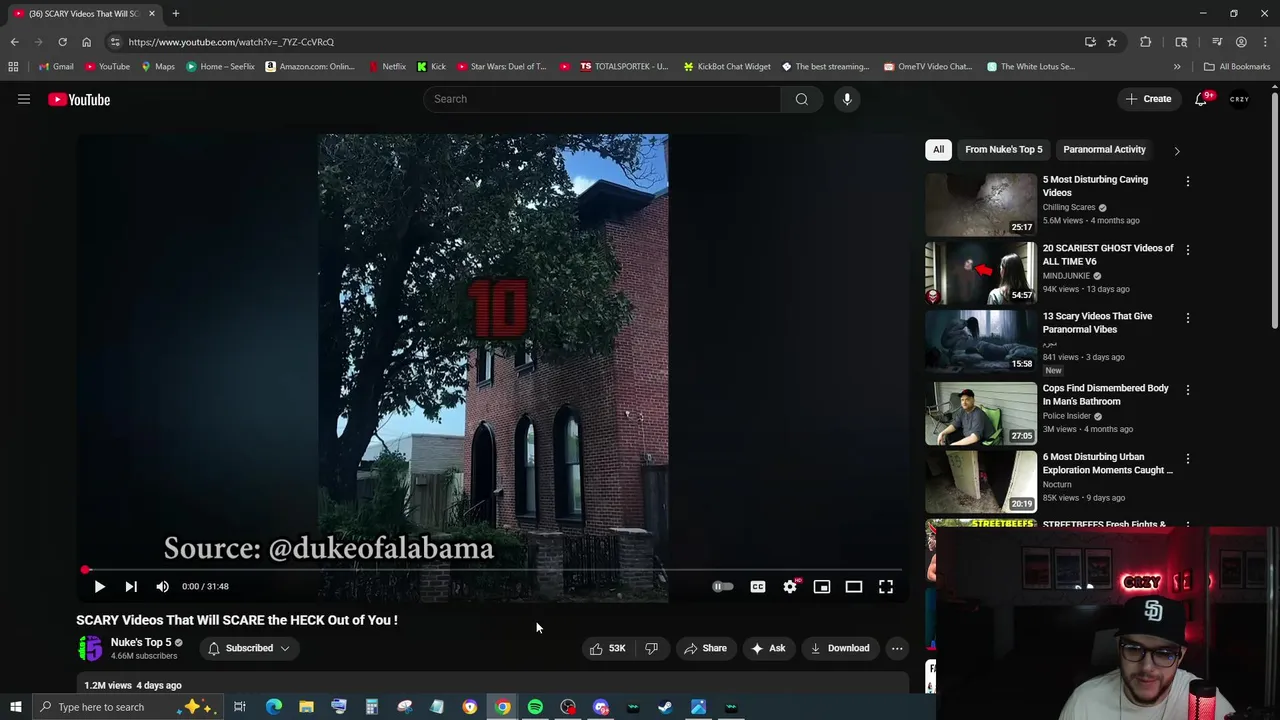Open the Ask AI button

click(768, 648)
